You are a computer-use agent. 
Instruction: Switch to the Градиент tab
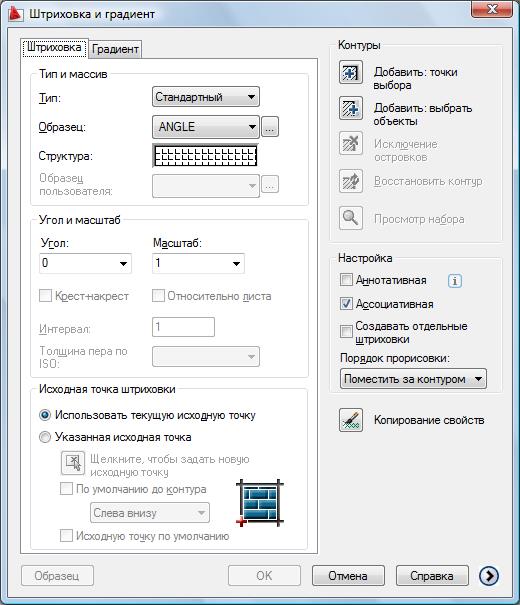pyautogui.click(x=115, y=49)
